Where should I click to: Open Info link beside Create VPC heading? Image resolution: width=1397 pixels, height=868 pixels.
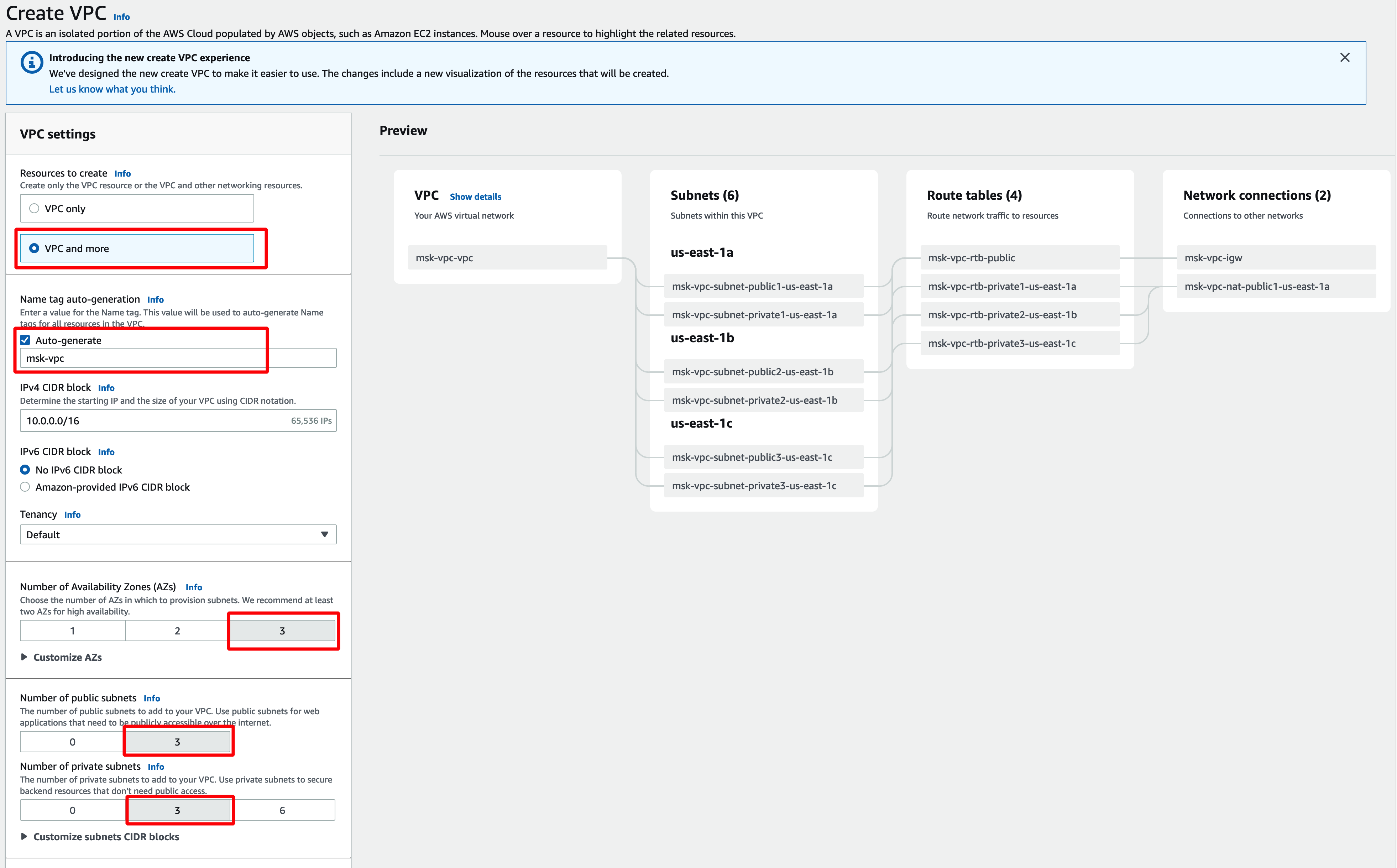click(122, 17)
